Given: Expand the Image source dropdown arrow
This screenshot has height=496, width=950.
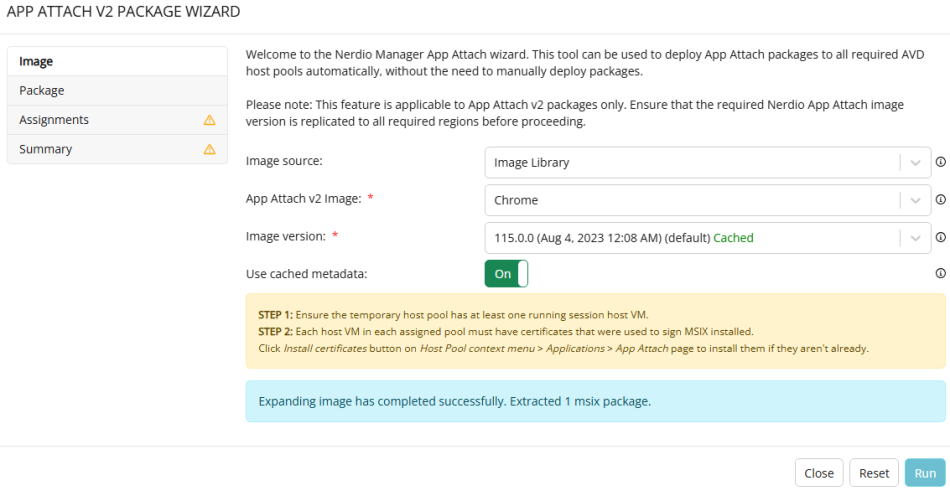Looking at the screenshot, I should 915,163.
